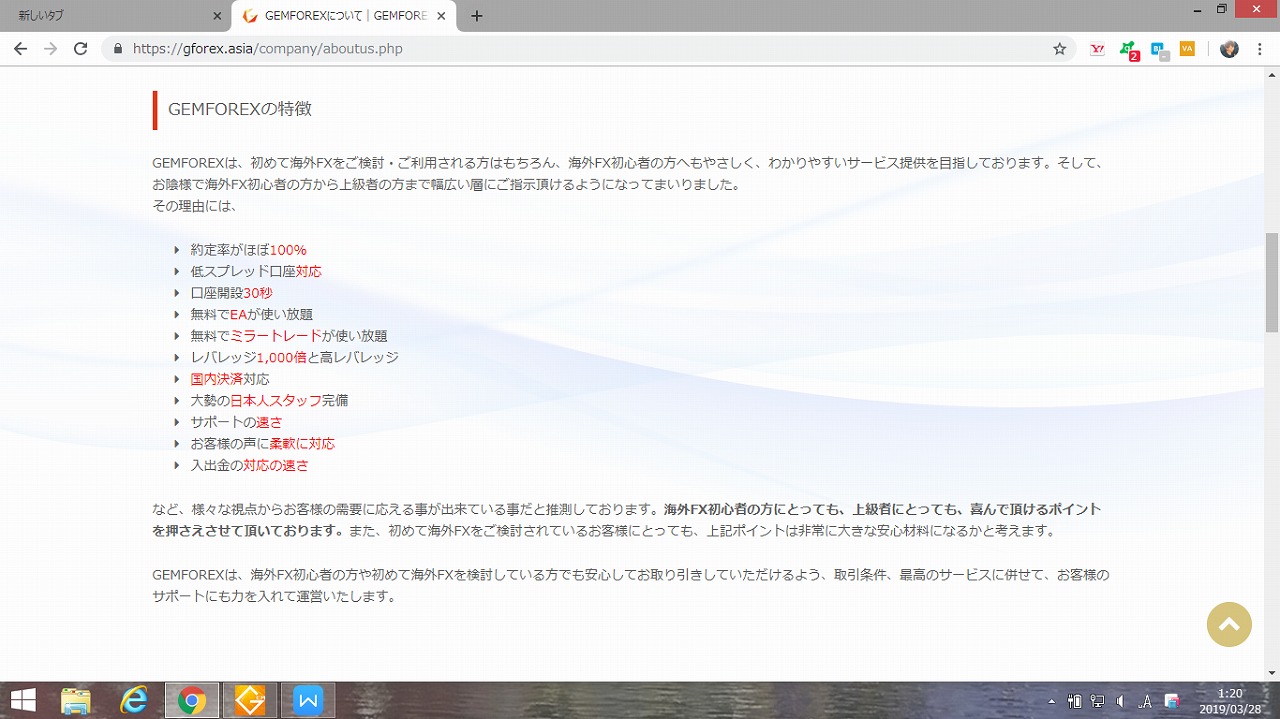Select the GEMFOREXについて tab

(340, 16)
